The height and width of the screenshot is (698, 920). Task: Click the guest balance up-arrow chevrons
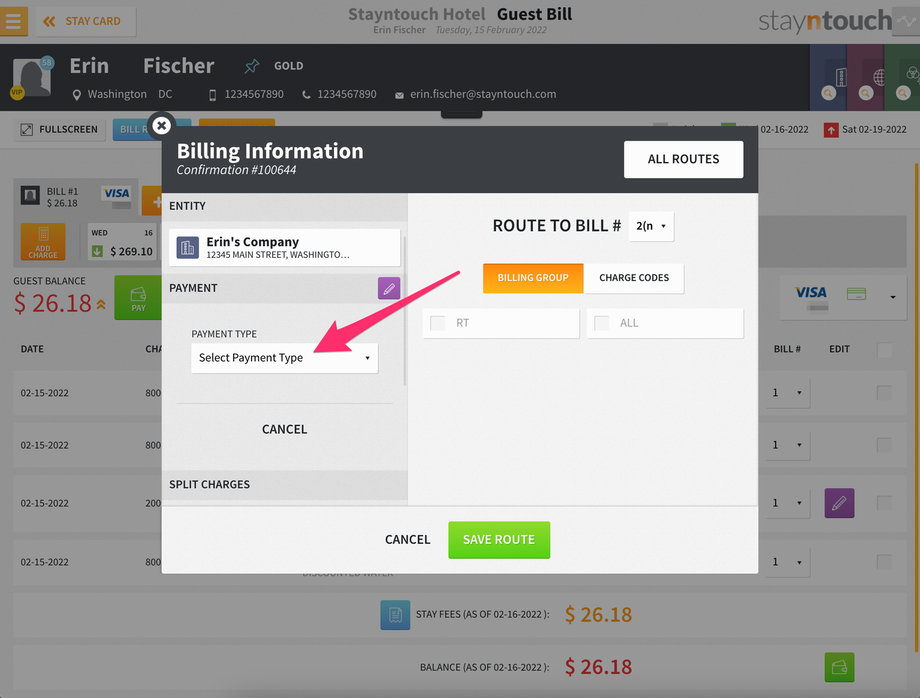(102, 304)
